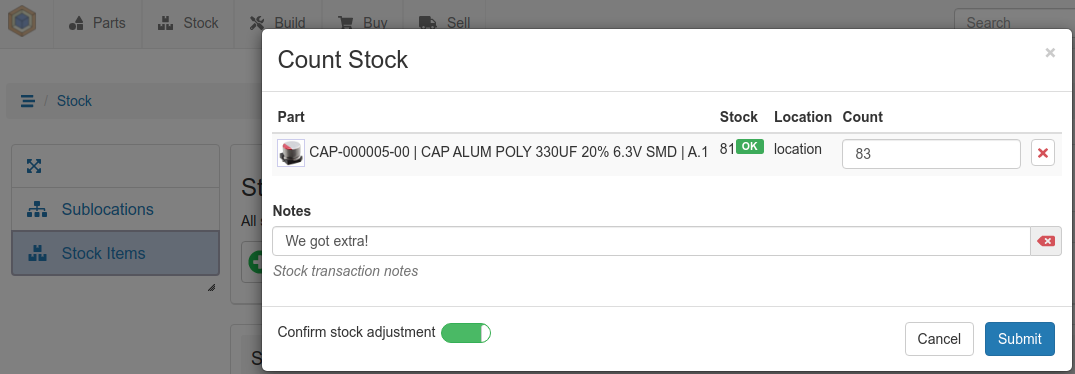The width and height of the screenshot is (1075, 374).
Task: Clear the Notes field with backspace icon
Action: coord(1046,241)
